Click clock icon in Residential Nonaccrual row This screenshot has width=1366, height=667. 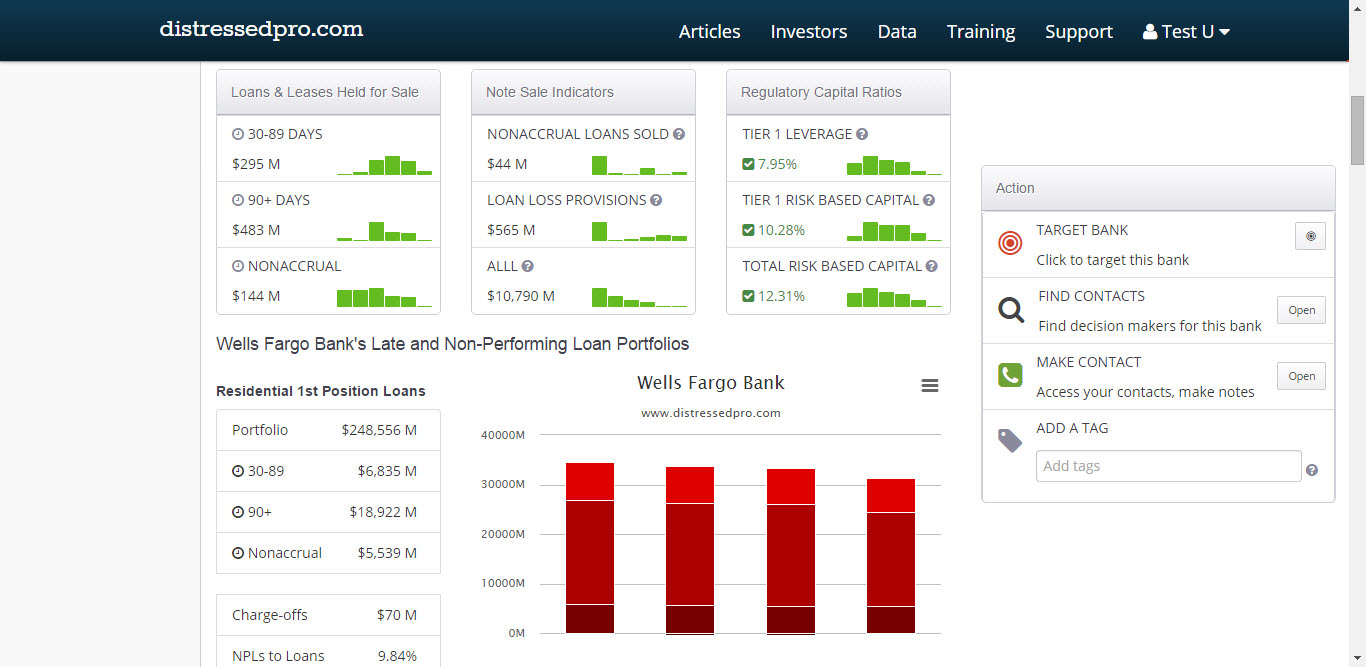[x=238, y=553]
